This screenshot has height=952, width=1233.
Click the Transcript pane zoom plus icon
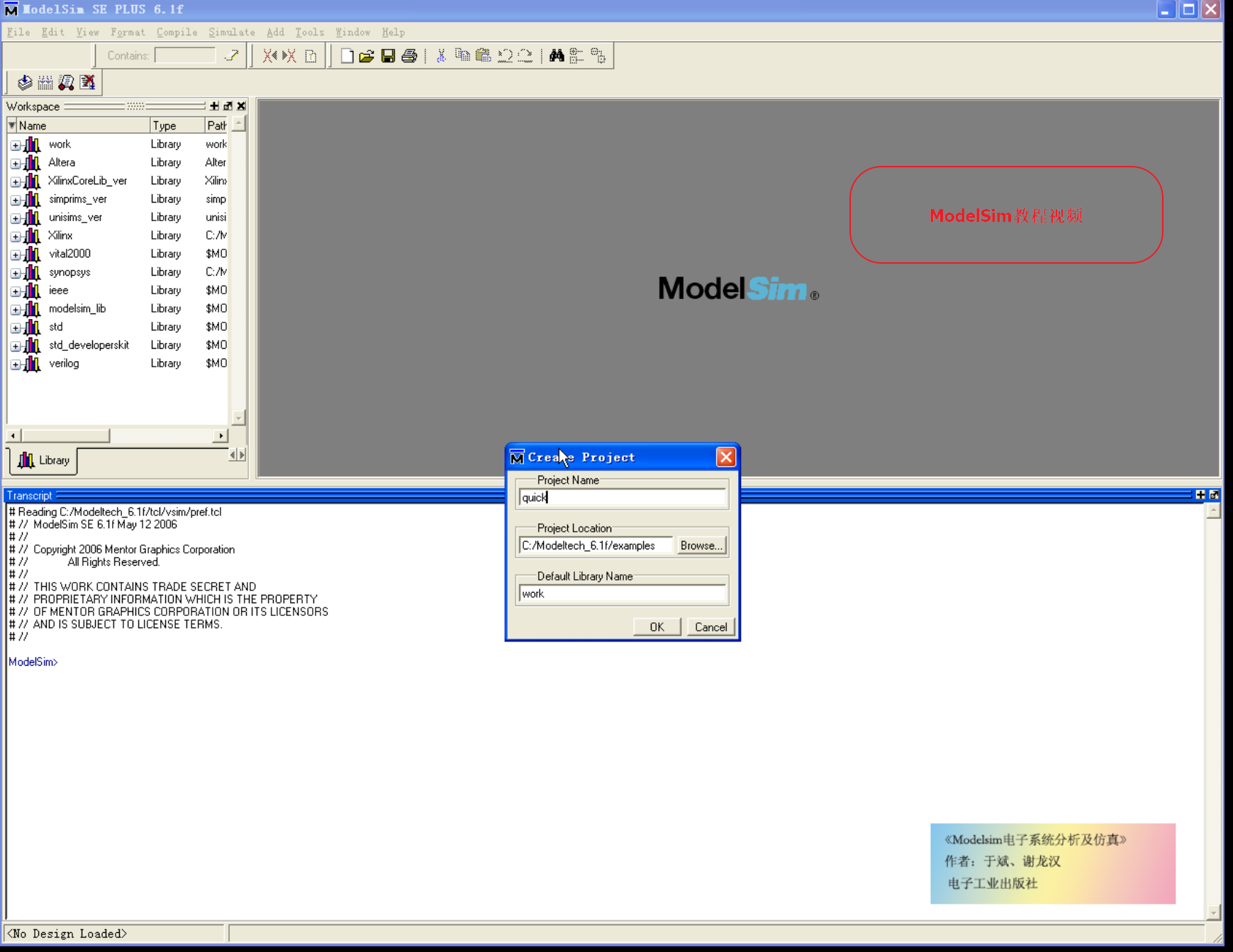click(1200, 495)
